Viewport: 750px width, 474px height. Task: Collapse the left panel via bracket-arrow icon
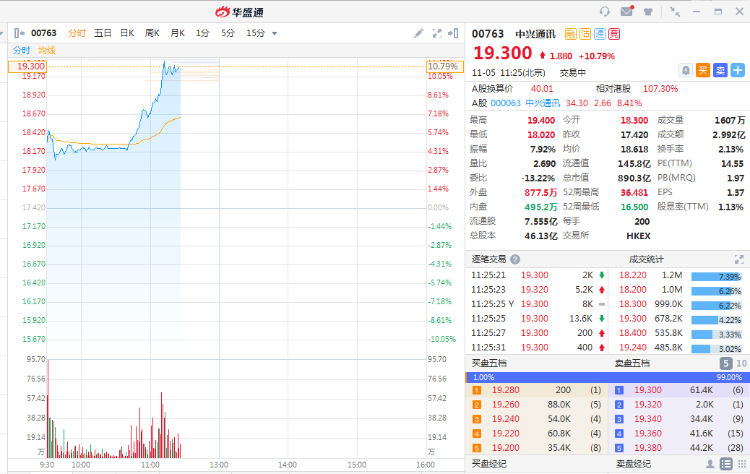point(19,33)
